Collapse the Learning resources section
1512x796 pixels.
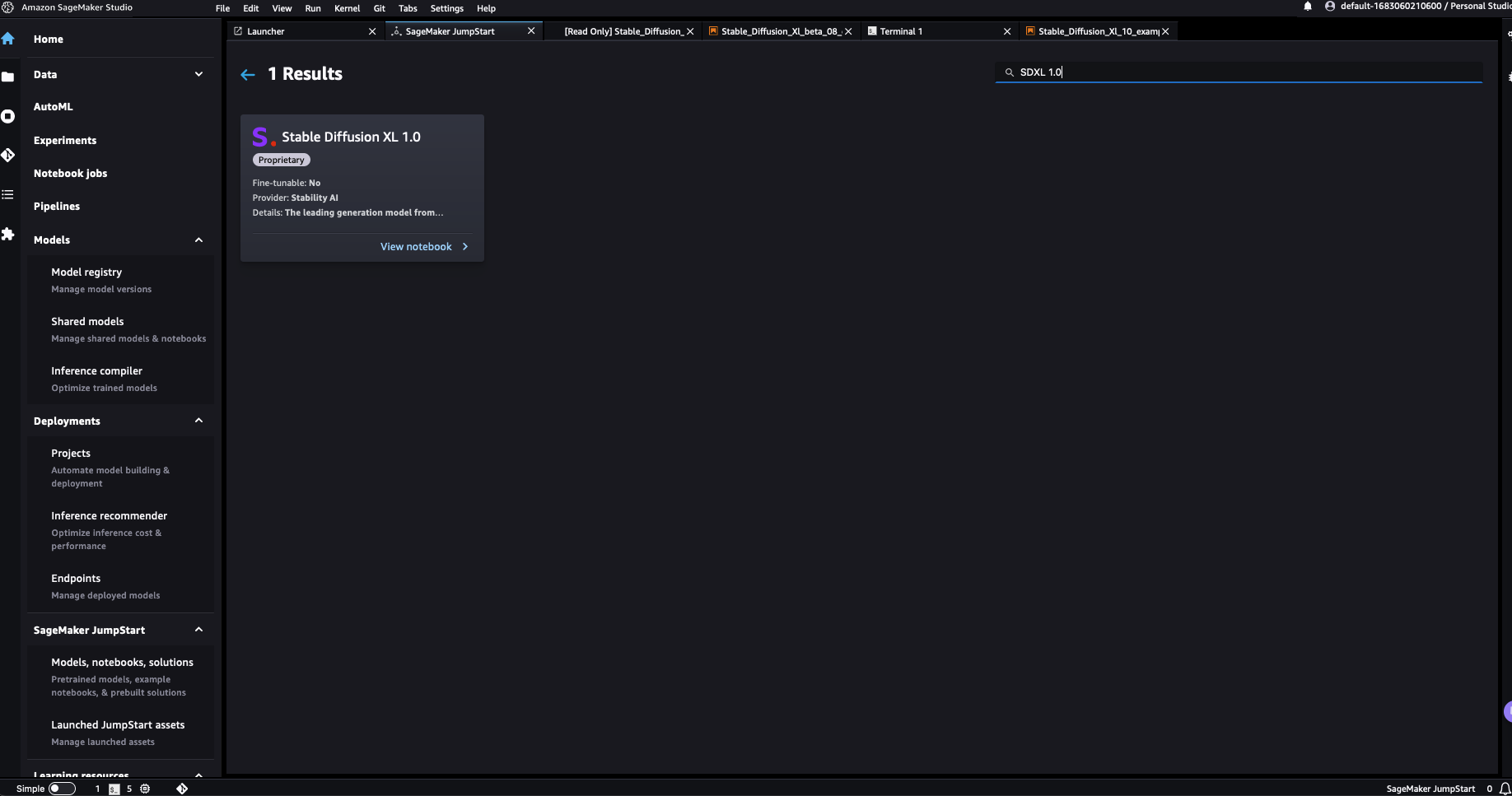[x=198, y=775]
